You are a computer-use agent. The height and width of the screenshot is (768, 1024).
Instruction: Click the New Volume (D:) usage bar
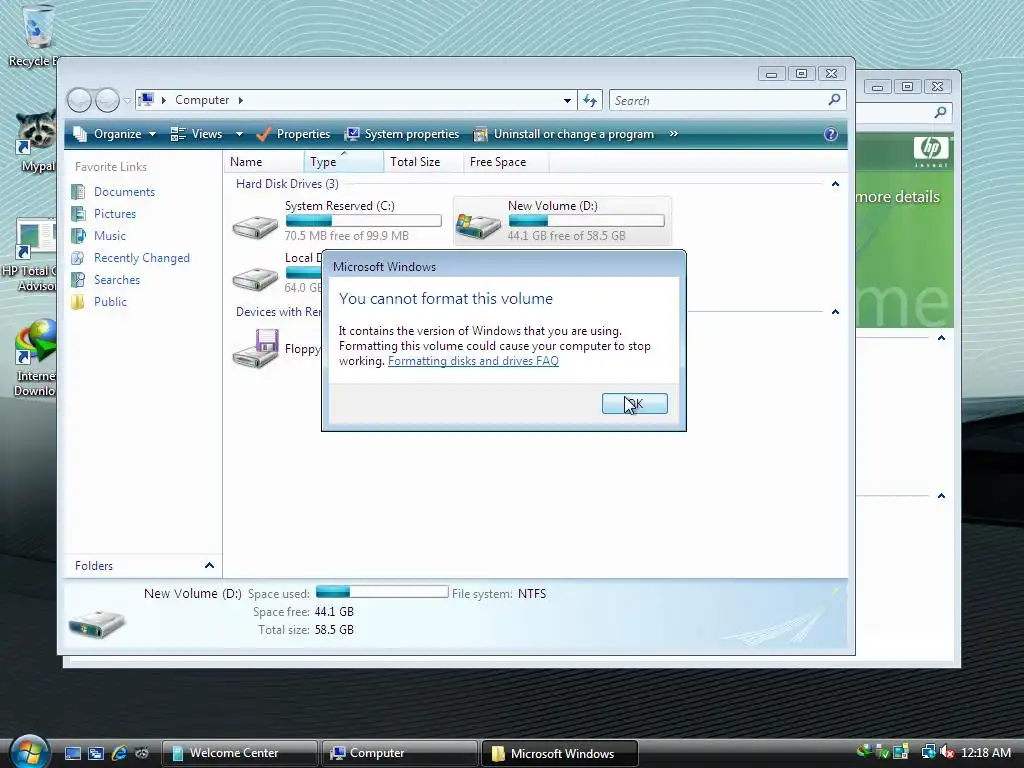[x=586, y=221]
